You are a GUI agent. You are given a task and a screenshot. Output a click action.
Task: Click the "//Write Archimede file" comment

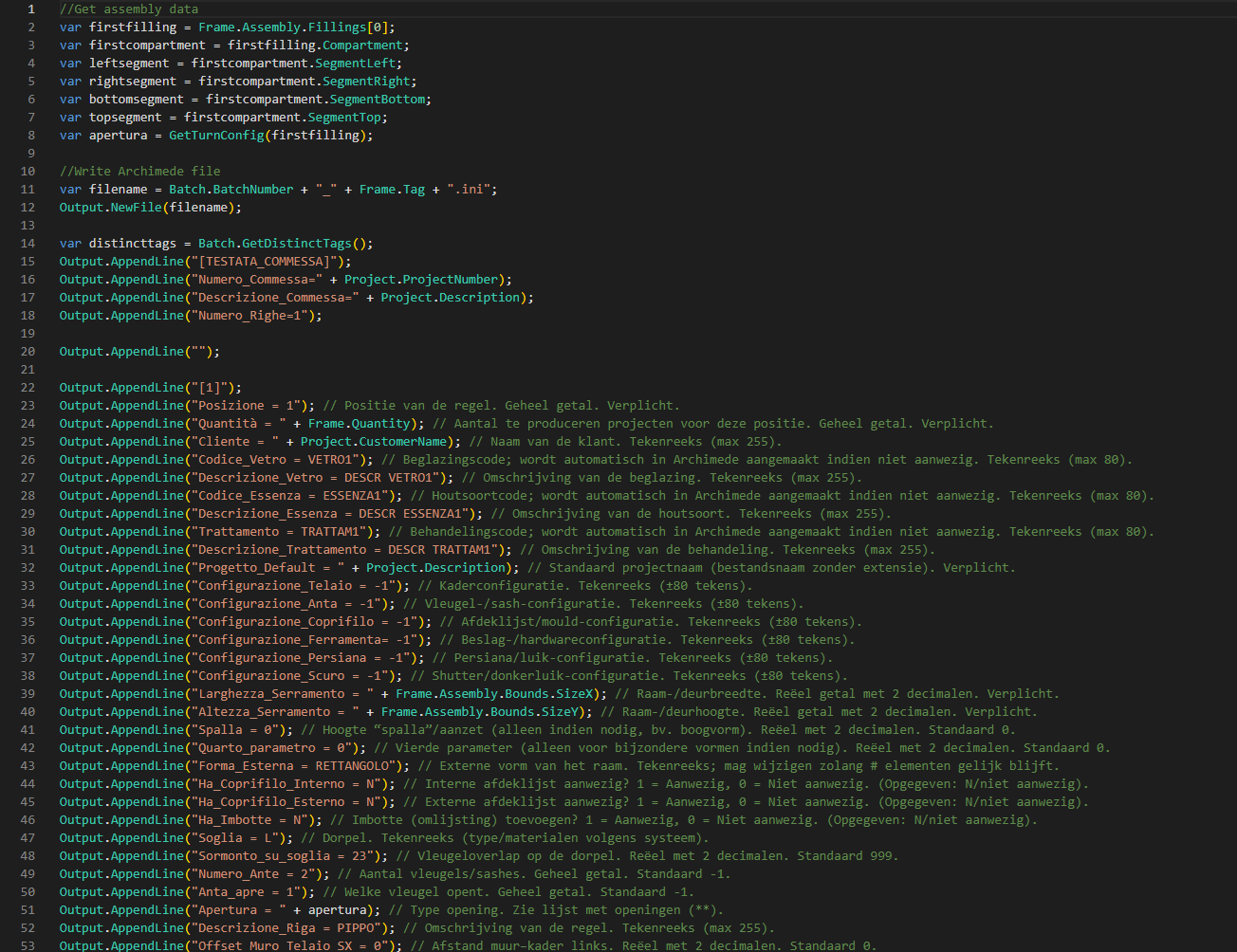[x=139, y=172]
